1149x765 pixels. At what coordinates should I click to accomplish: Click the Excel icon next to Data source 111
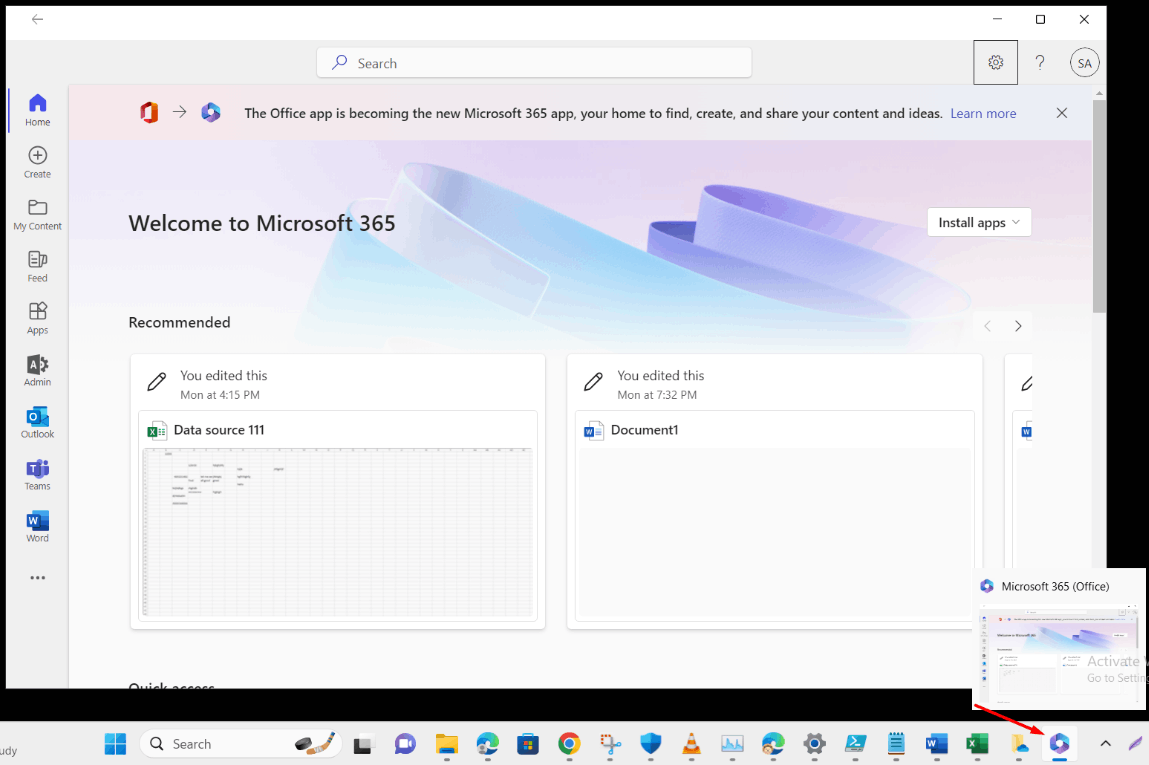coord(157,431)
